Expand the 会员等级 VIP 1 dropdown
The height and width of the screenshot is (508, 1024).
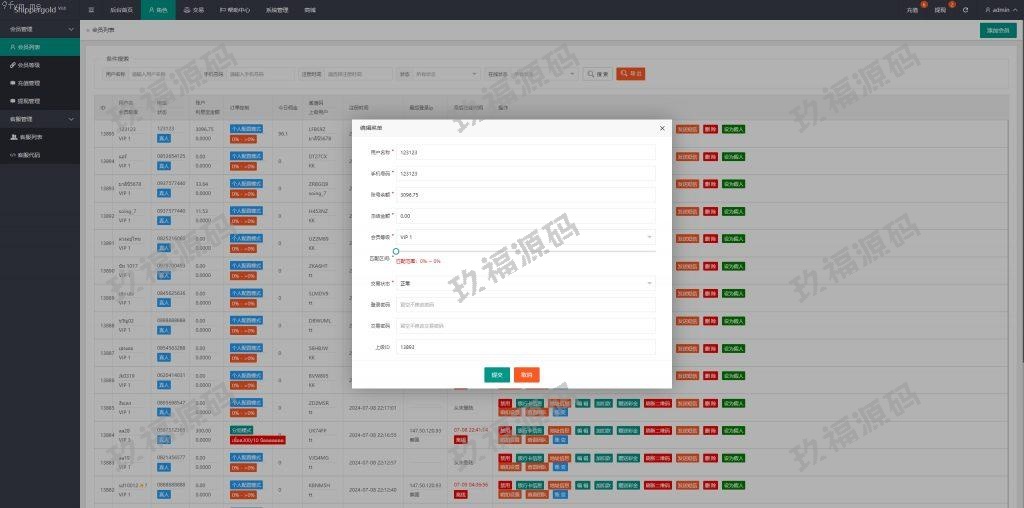point(525,237)
